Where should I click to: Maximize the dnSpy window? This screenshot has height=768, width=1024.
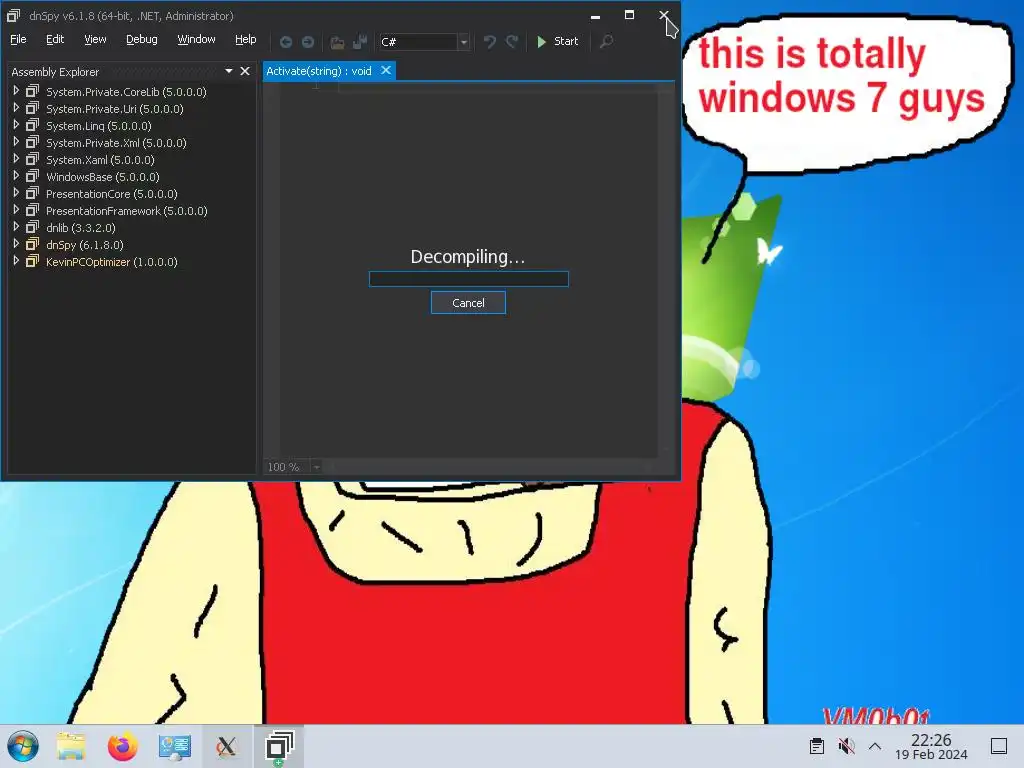click(x=629, y=15)
